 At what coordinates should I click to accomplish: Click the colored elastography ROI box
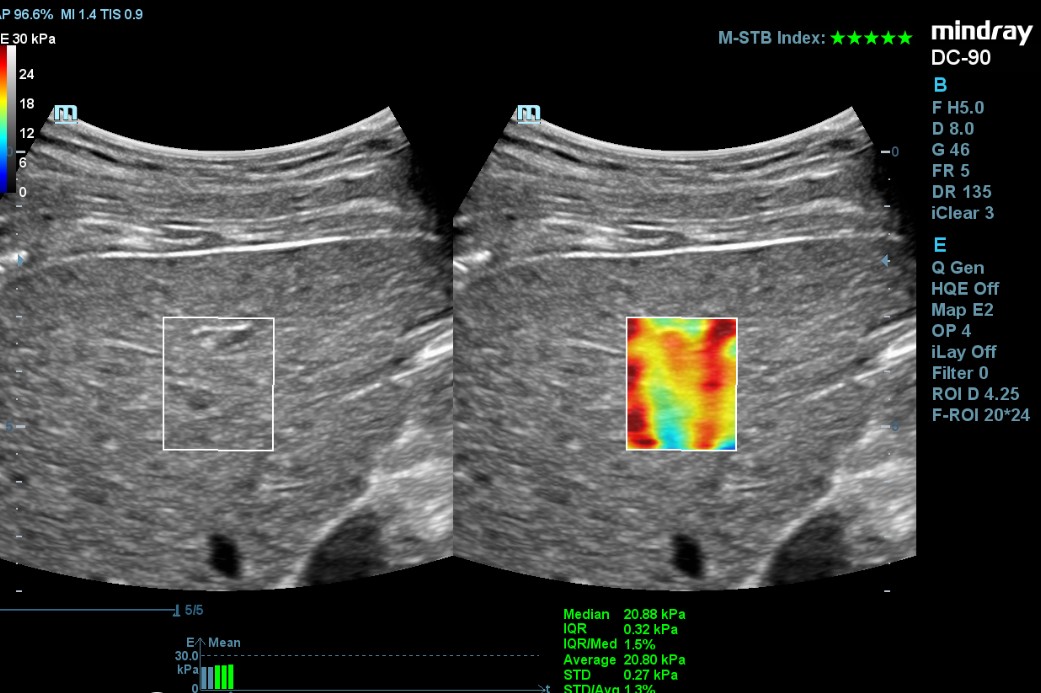click(681, 384)
